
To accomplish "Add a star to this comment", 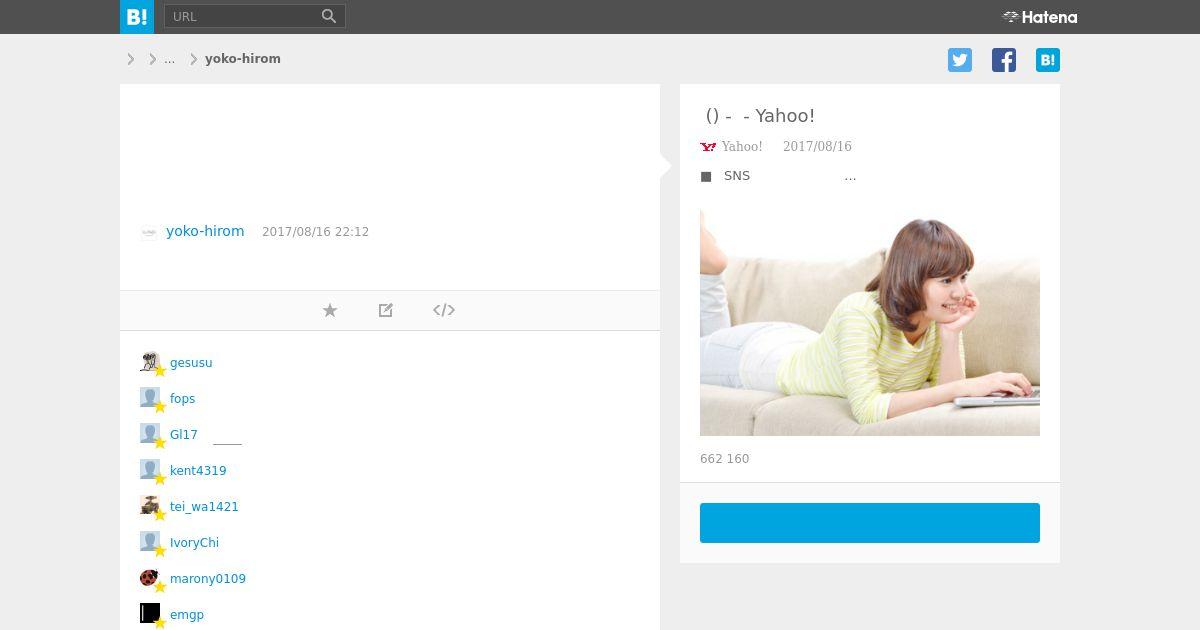I will point(330,310).
